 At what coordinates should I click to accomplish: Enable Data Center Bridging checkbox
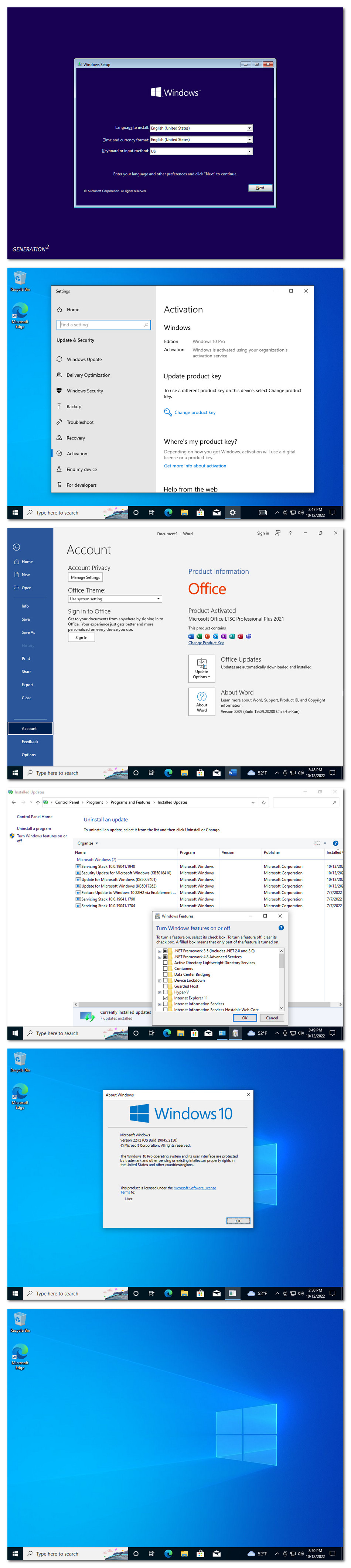pyautogui.click(x=165, y=975)
